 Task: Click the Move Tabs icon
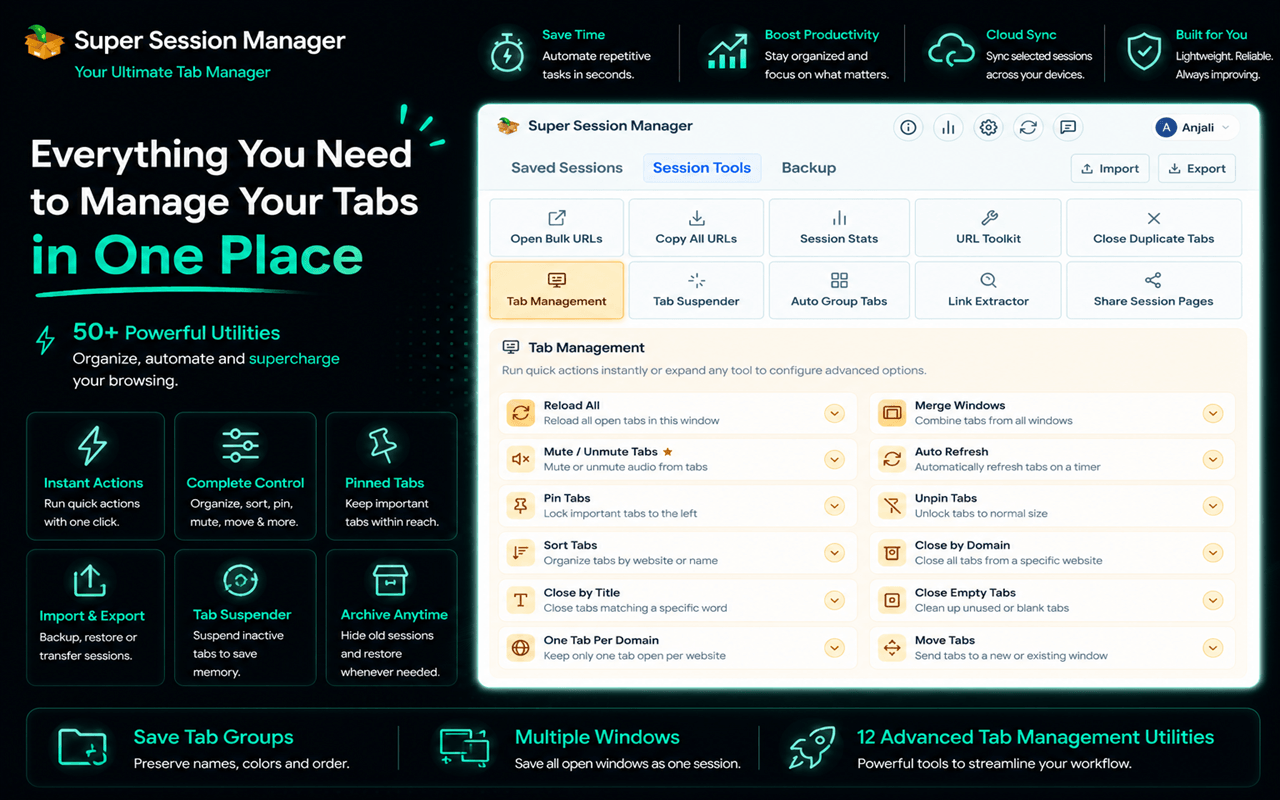(x=891, y=648)
